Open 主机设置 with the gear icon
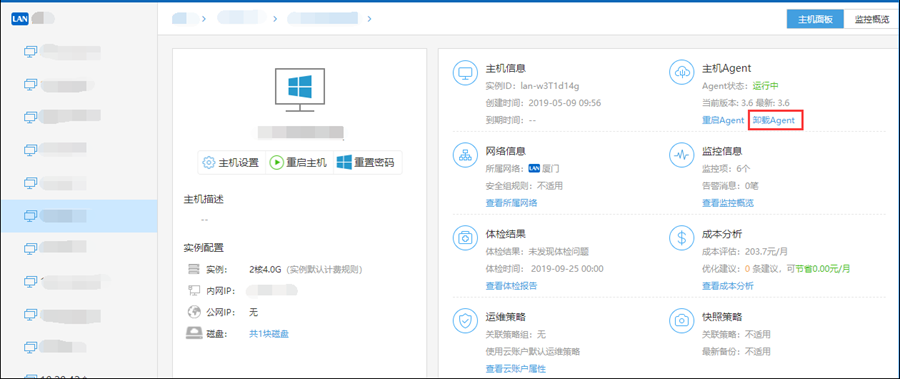 (231, 163)
